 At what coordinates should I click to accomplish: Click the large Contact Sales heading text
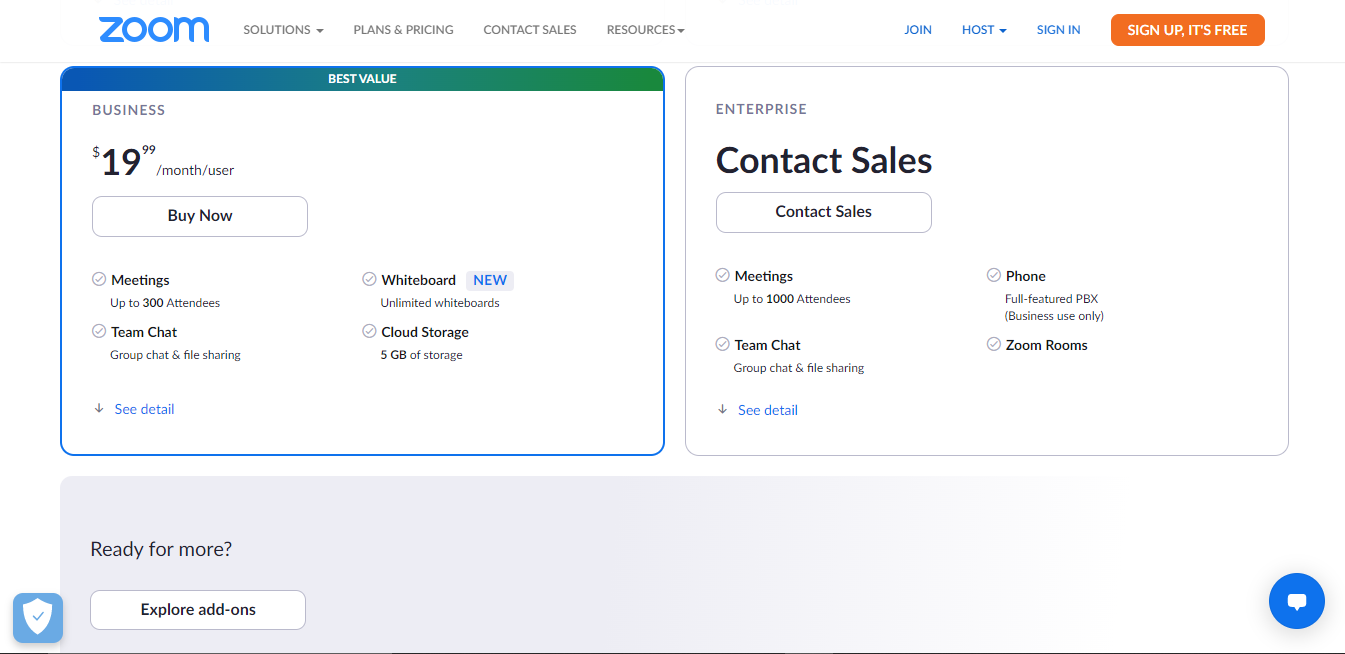824,160
